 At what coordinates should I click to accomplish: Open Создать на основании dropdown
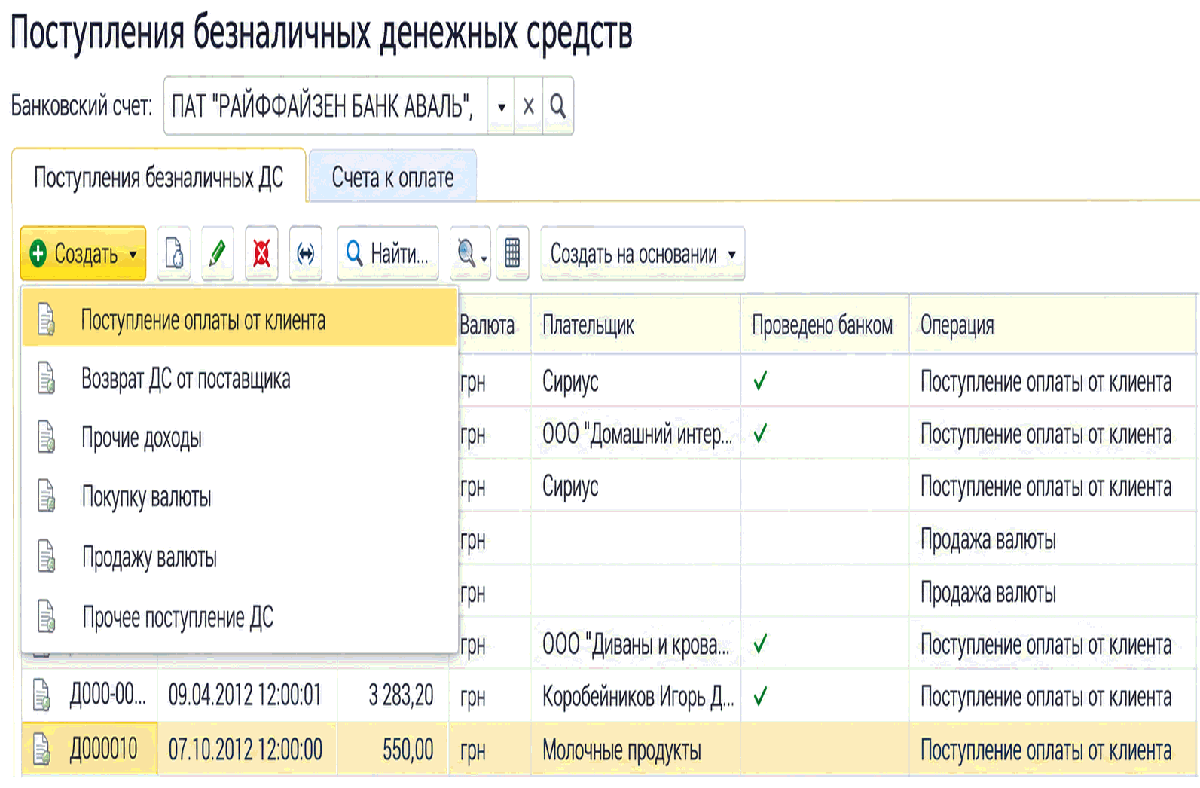pos(643,254)
